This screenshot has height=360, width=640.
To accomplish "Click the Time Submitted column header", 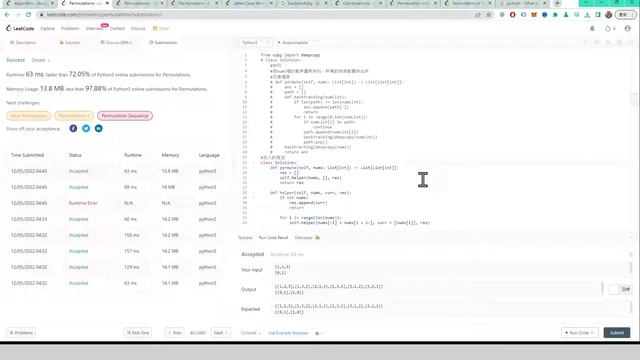I will 27,155.
